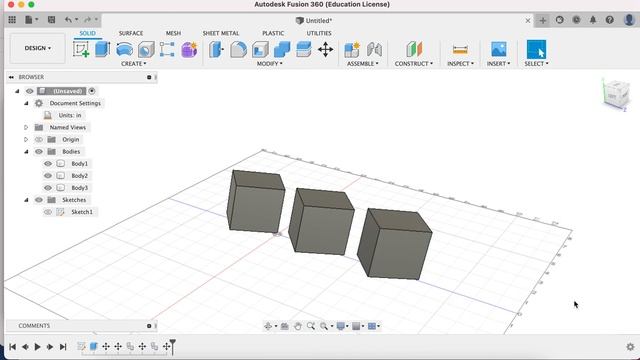Open the File menu dropdown
The image size is (640, 360).
31,20
